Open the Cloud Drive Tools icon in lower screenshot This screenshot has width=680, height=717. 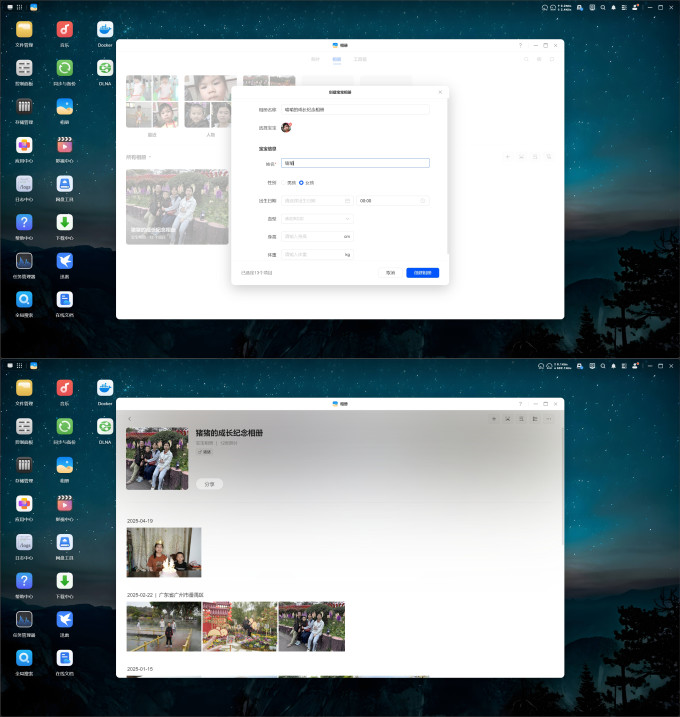point(64,542)
